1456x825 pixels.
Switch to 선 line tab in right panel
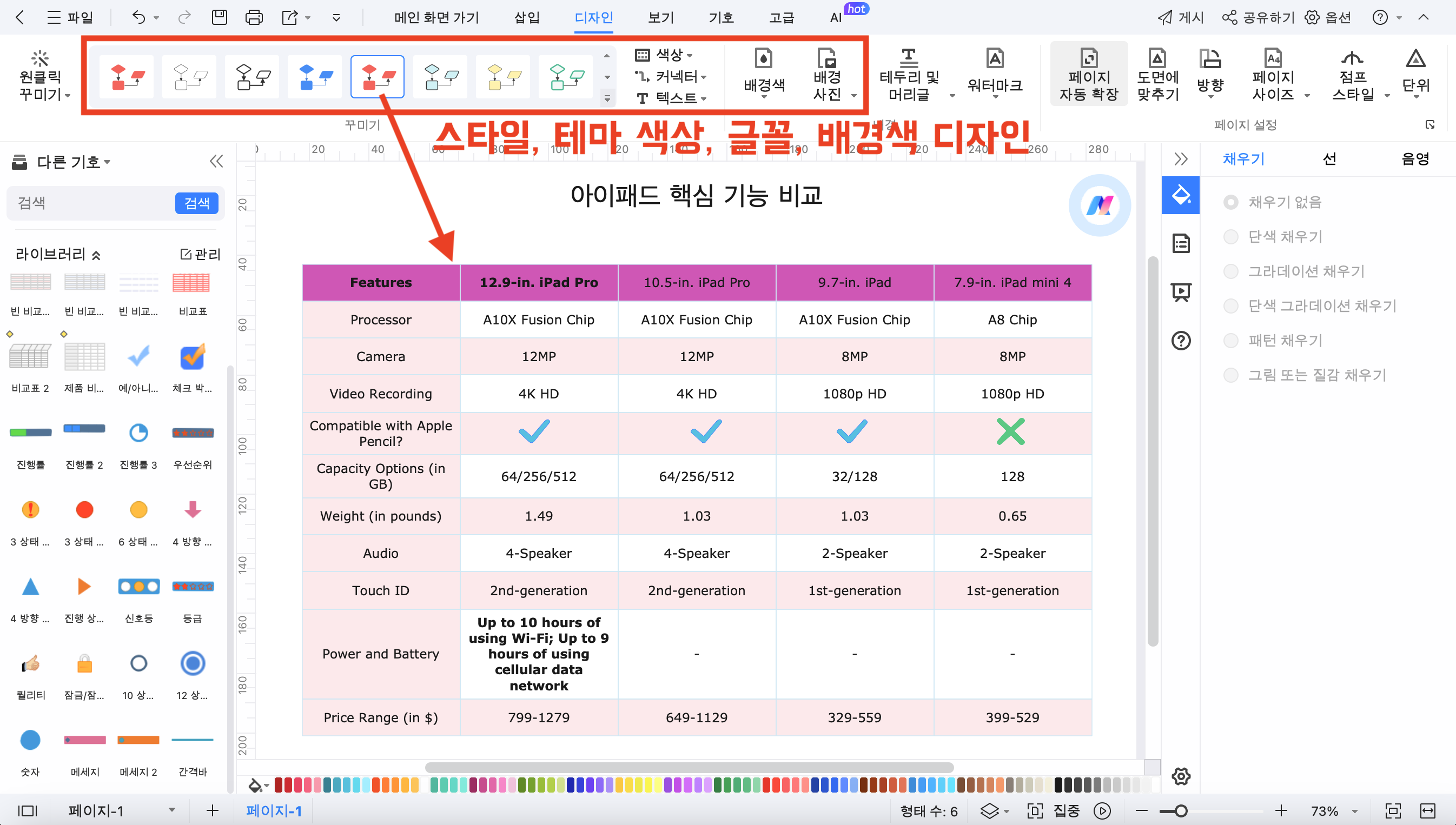coord(1329,158)
